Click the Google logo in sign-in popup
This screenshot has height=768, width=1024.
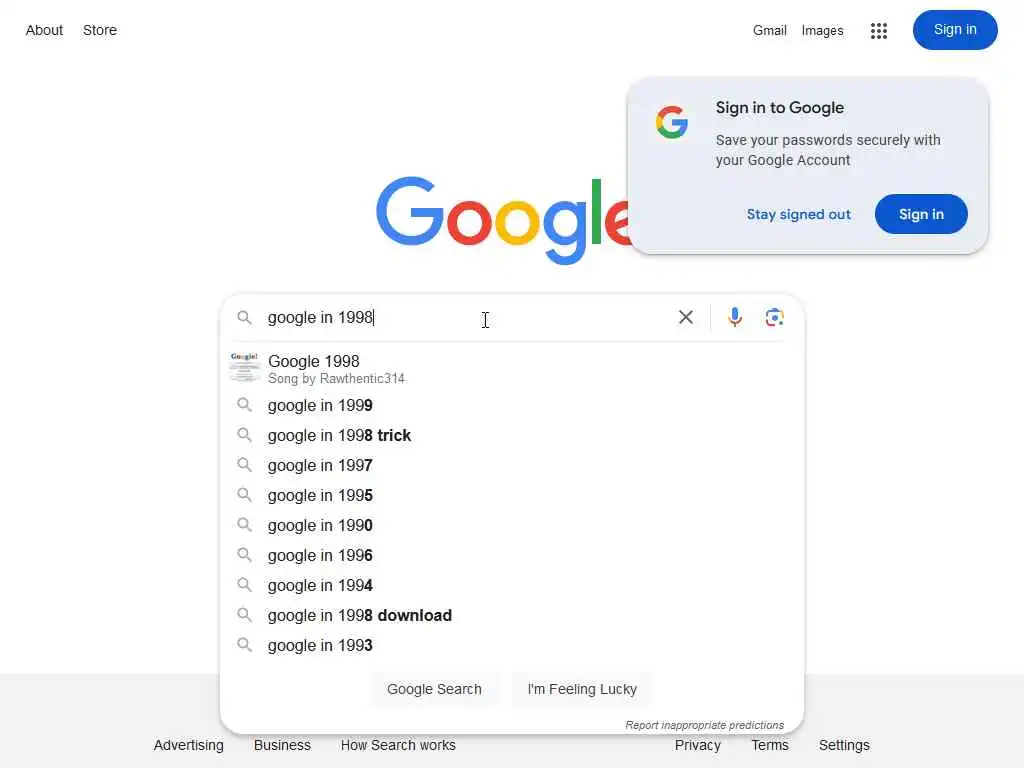(x=672, y=123)
